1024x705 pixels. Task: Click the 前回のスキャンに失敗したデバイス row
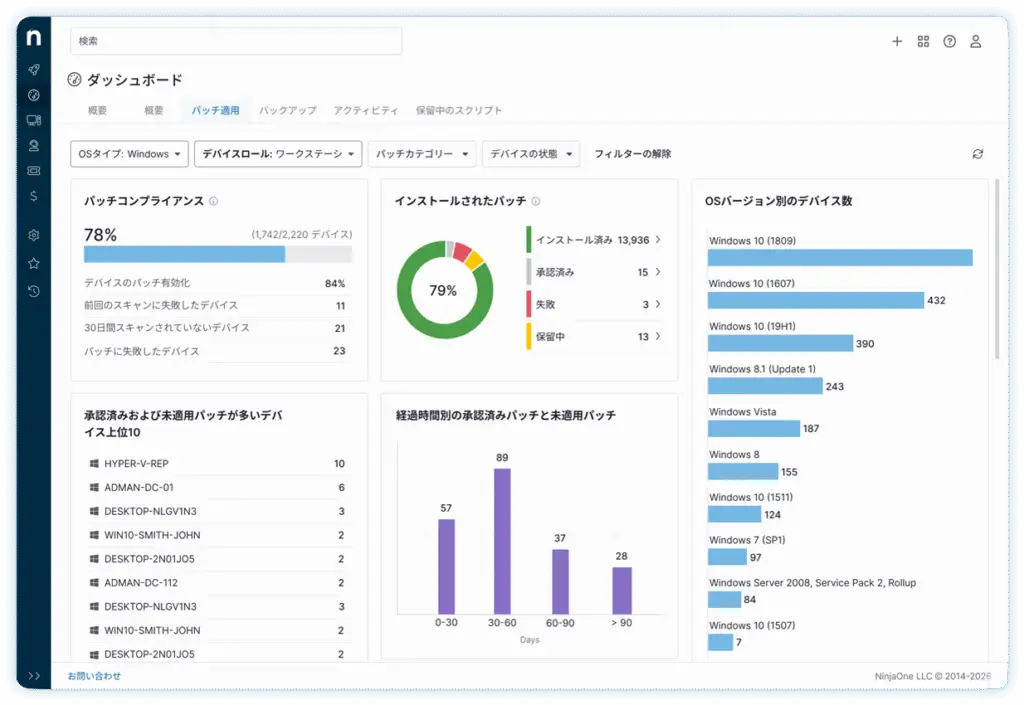coord(217,306)
